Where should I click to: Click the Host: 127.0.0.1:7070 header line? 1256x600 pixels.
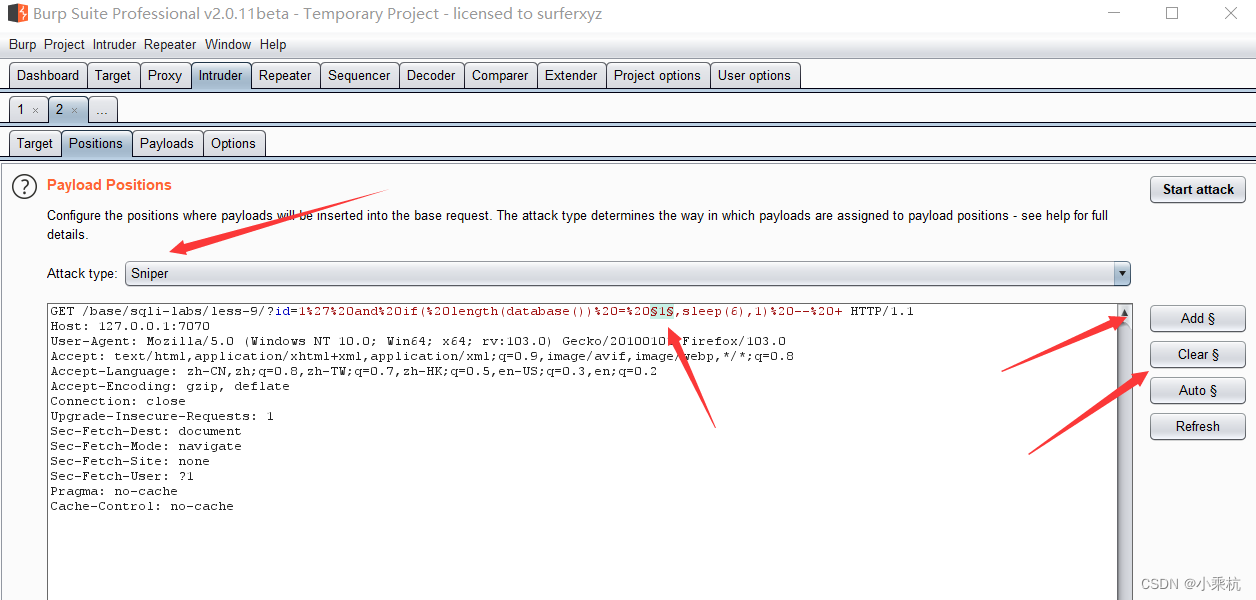click(x=130, y=326)
